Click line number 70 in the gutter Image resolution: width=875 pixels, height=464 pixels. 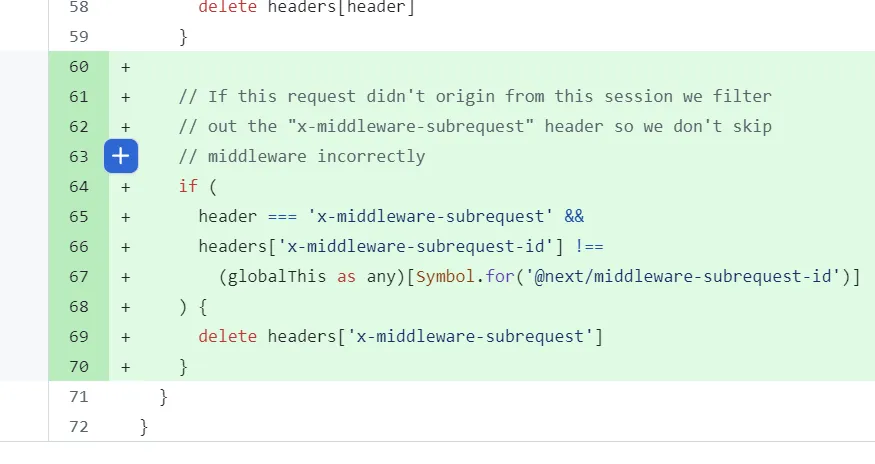[79, 367]
